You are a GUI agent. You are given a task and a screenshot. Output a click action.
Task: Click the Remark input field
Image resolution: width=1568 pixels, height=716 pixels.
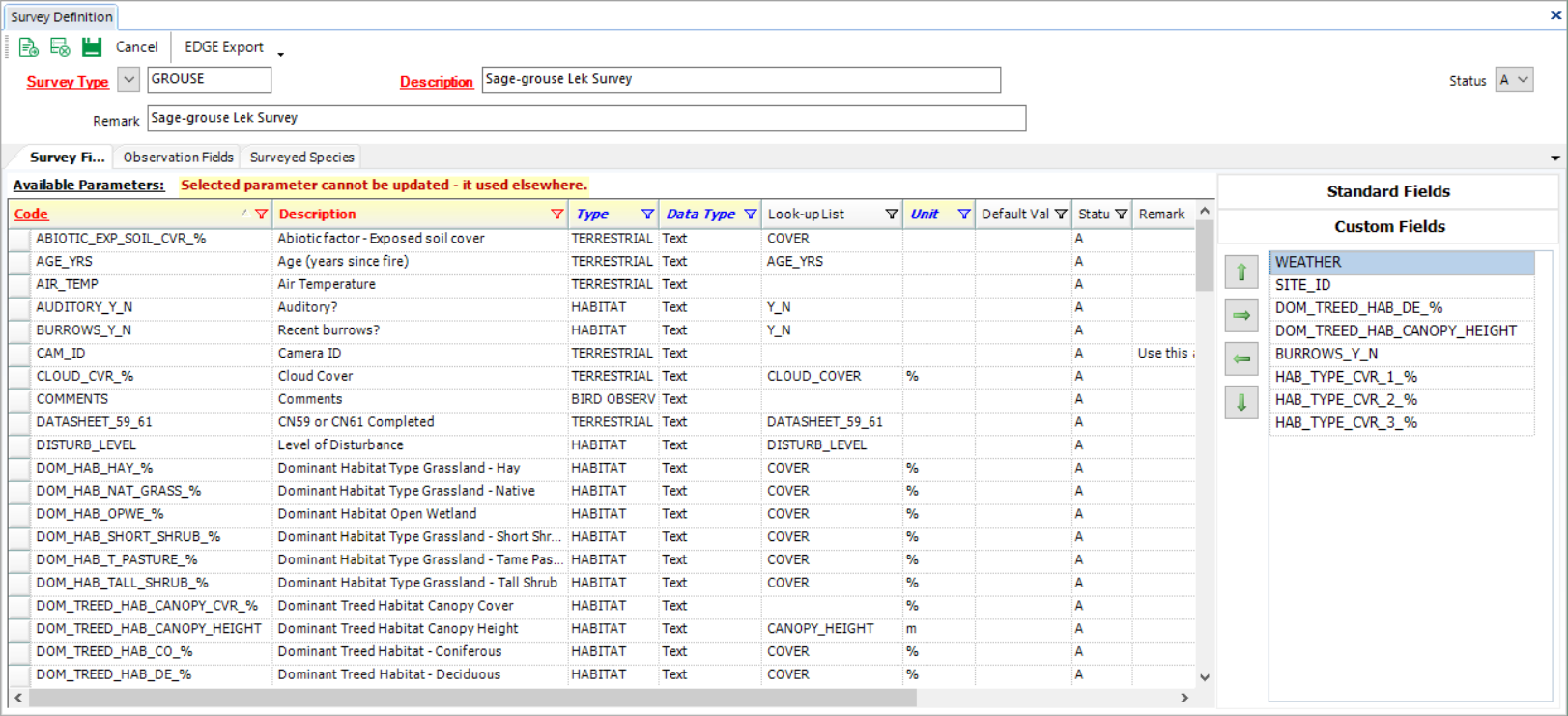pyautogui.click(x=586, y=118)
